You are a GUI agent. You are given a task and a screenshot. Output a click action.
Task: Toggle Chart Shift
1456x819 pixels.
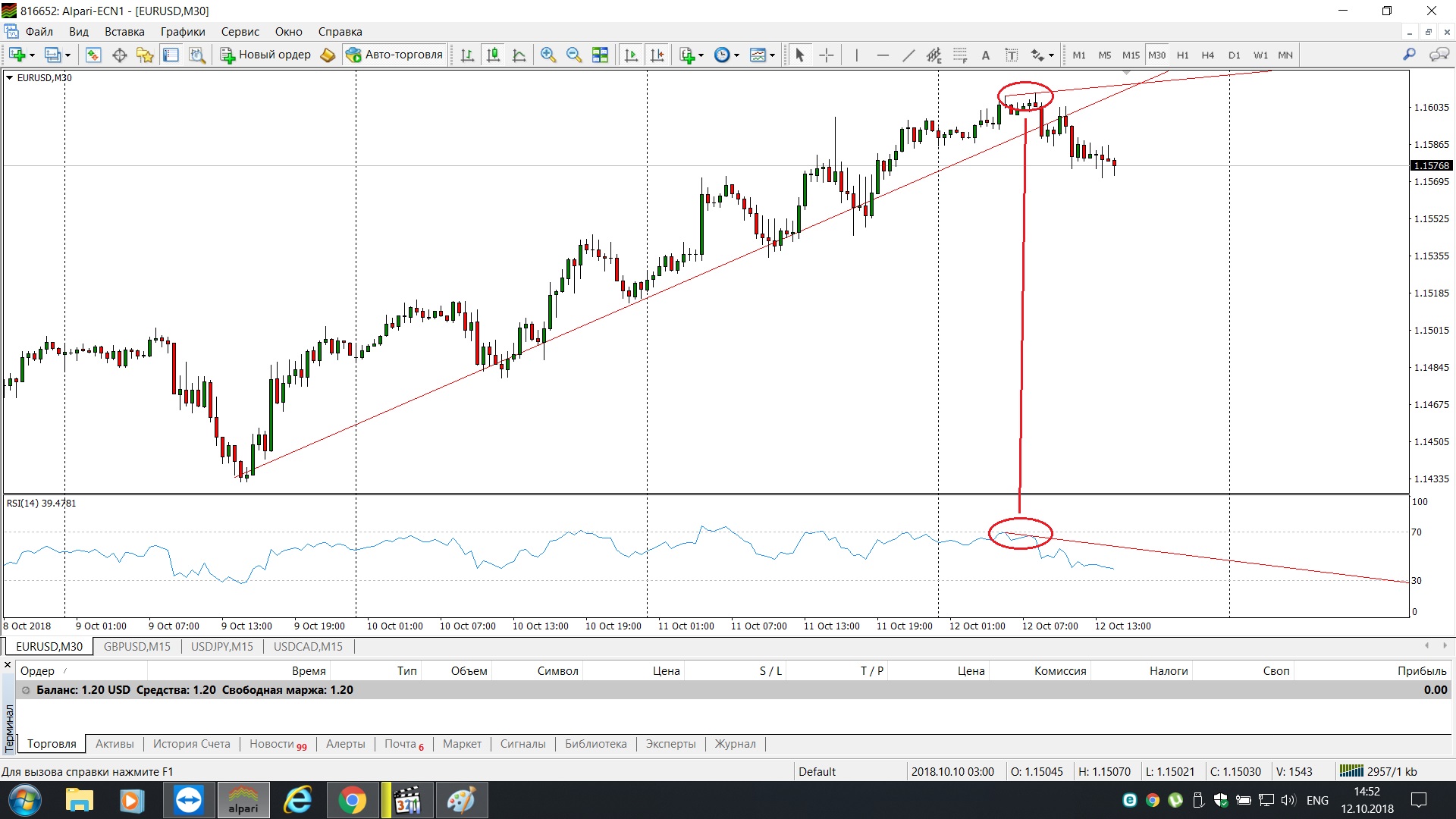click(x=657, y=55)
